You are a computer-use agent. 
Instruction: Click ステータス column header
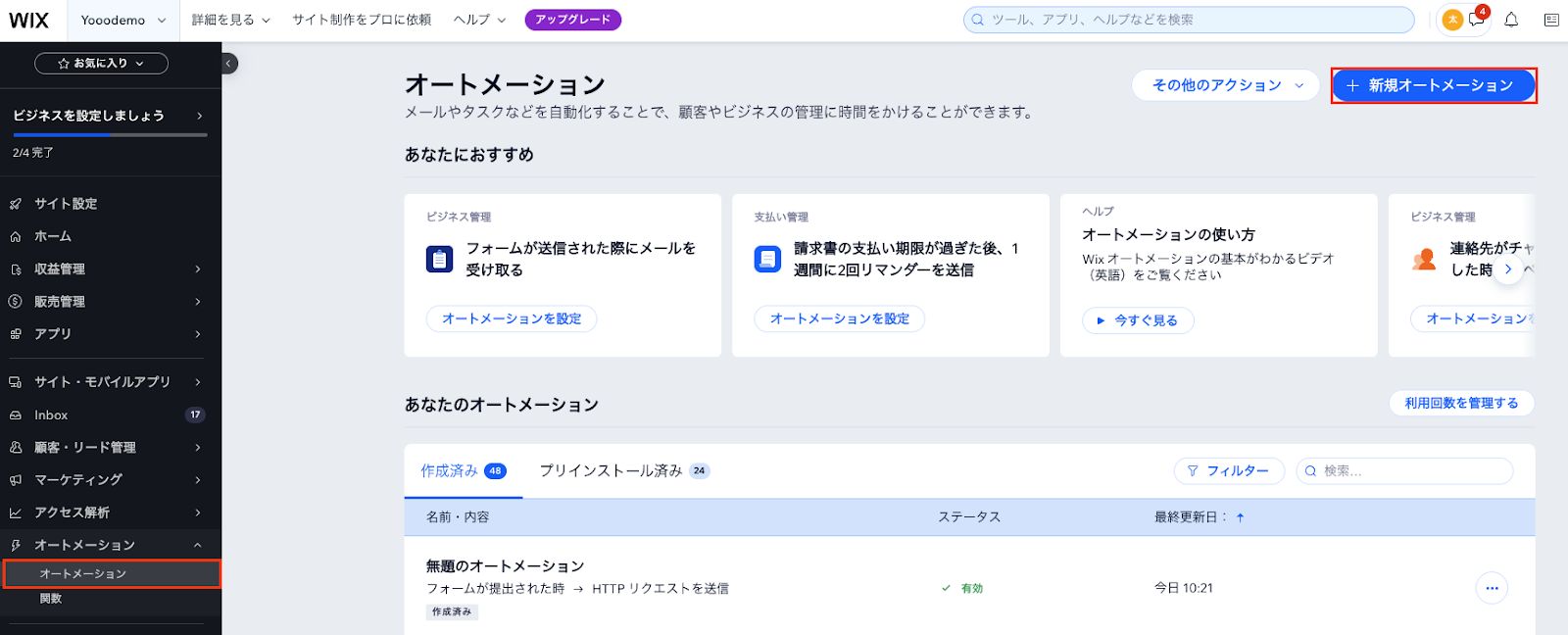969,517
